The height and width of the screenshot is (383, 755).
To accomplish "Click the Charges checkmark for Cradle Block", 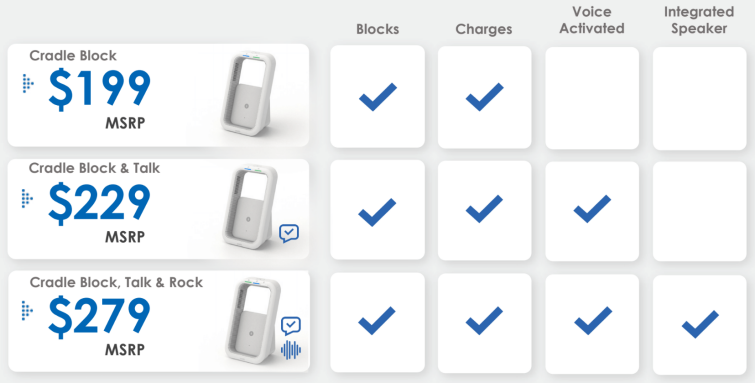I will click(484, 97).
